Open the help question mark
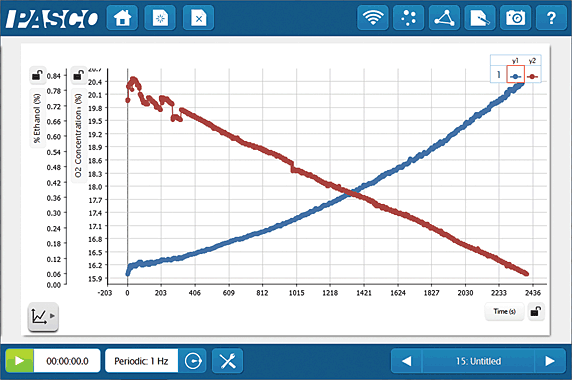572x380 pixels. pos(551,18)
